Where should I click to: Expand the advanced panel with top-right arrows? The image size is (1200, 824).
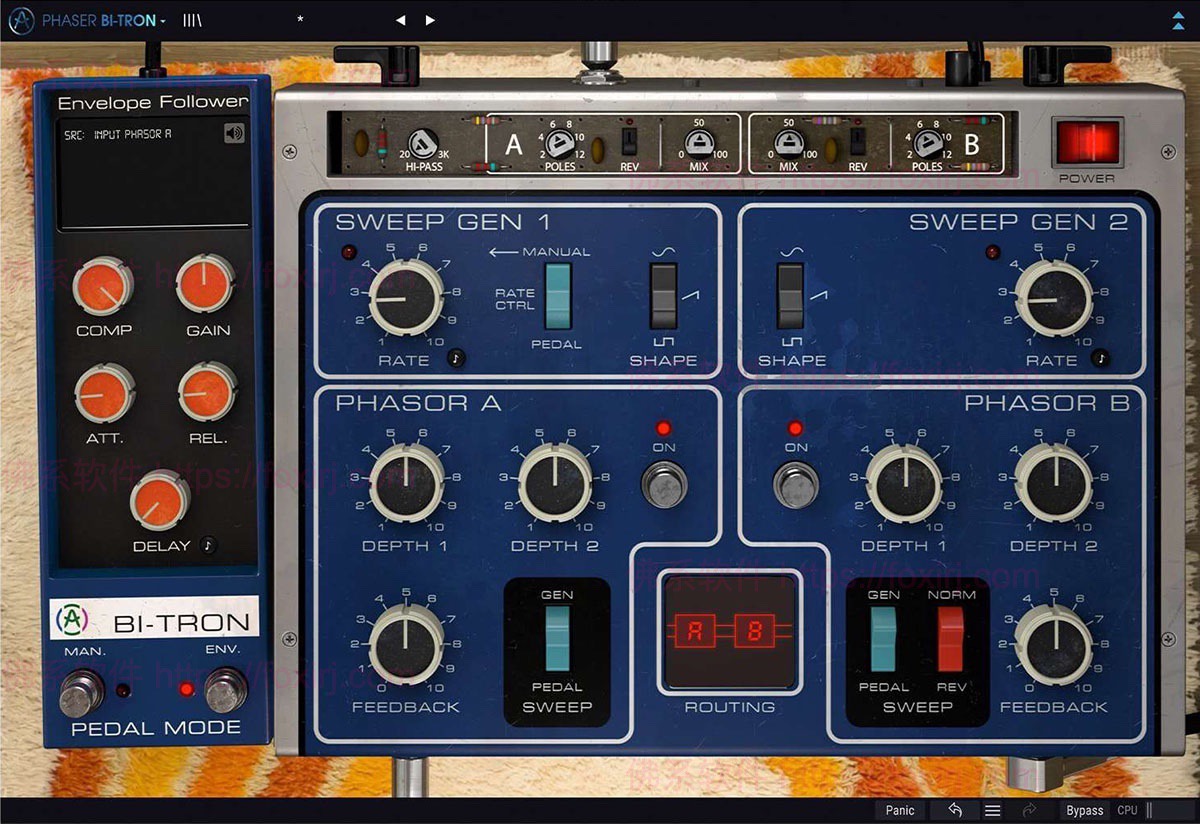1176,20
